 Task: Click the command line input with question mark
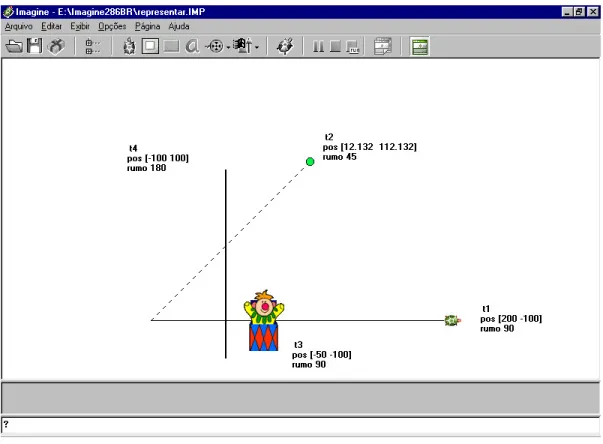[x=301, y=425]
